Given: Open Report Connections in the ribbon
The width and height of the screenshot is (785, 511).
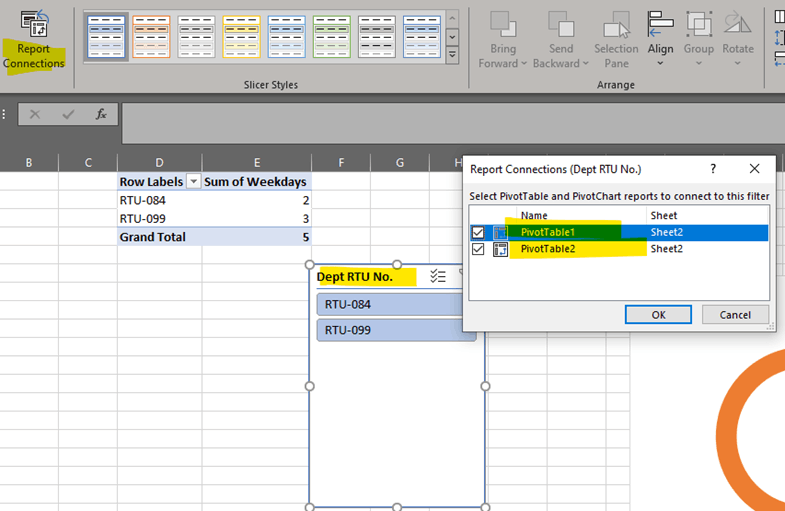Looking at the screenshot, I should click(34, 42).
